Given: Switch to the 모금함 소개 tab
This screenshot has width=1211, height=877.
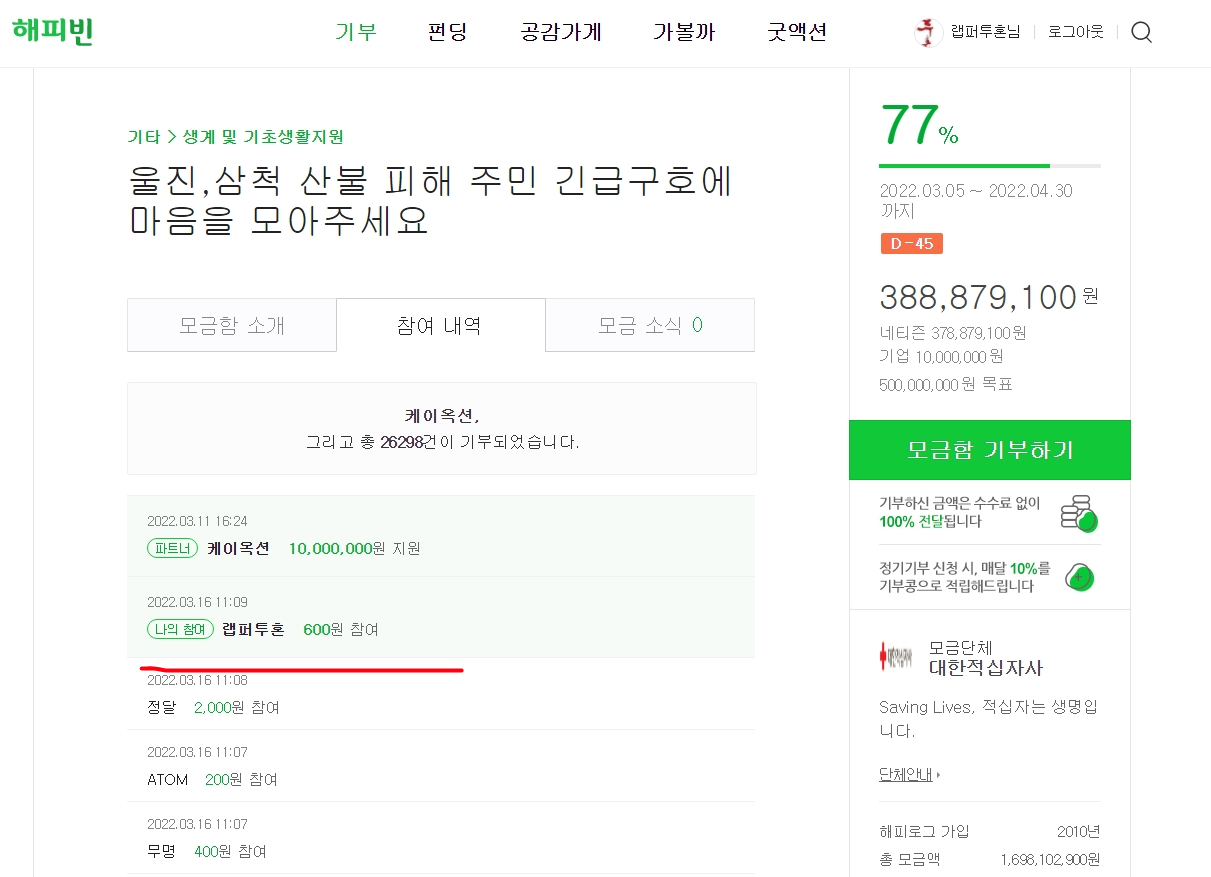Looking at the screenshot, I should click(x=232, y=325).
